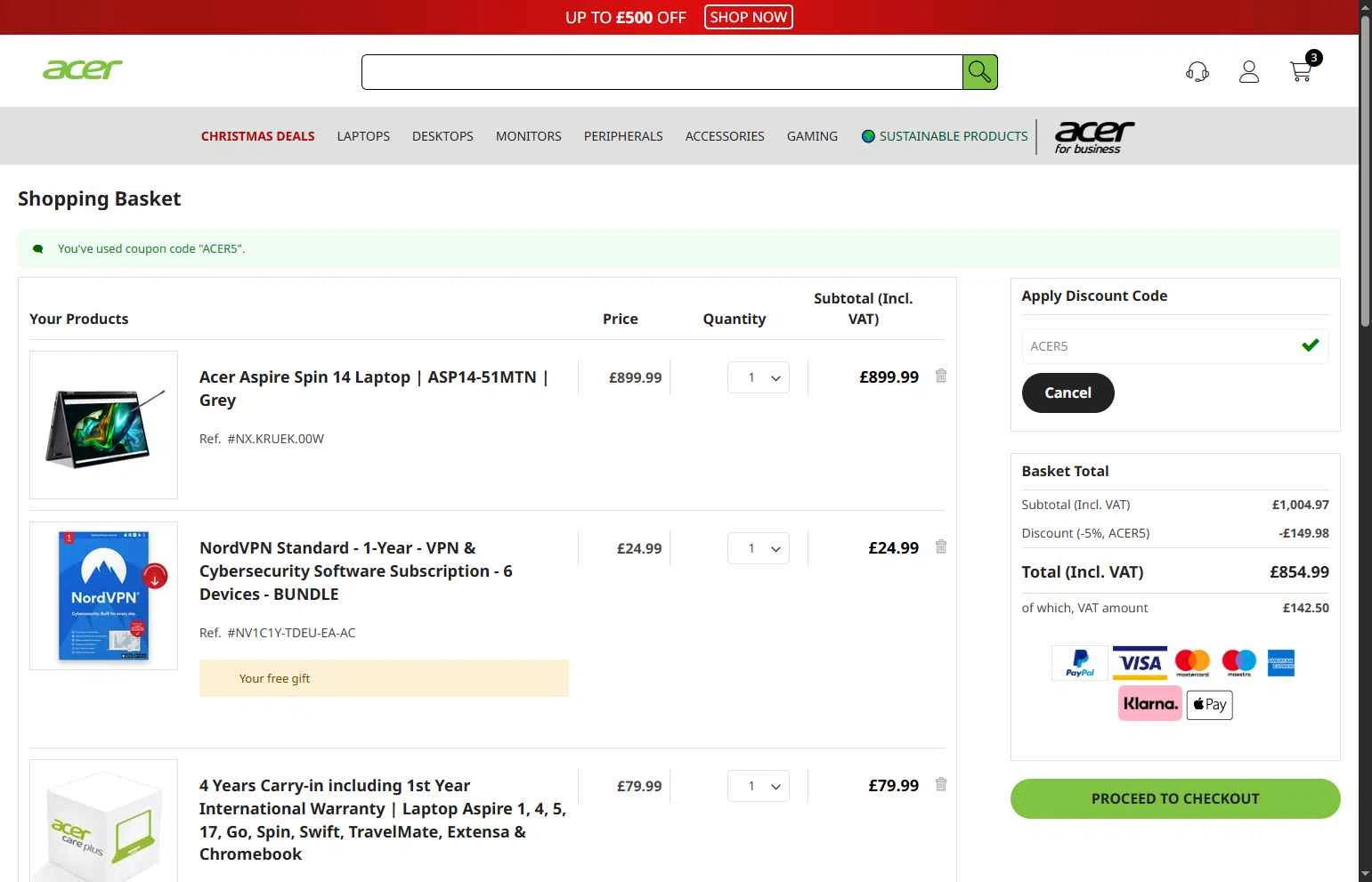Click the Total £854.99 amount
This screenshot has width=1372, height=882.
pyautogui.click(x=1299, y=572)
